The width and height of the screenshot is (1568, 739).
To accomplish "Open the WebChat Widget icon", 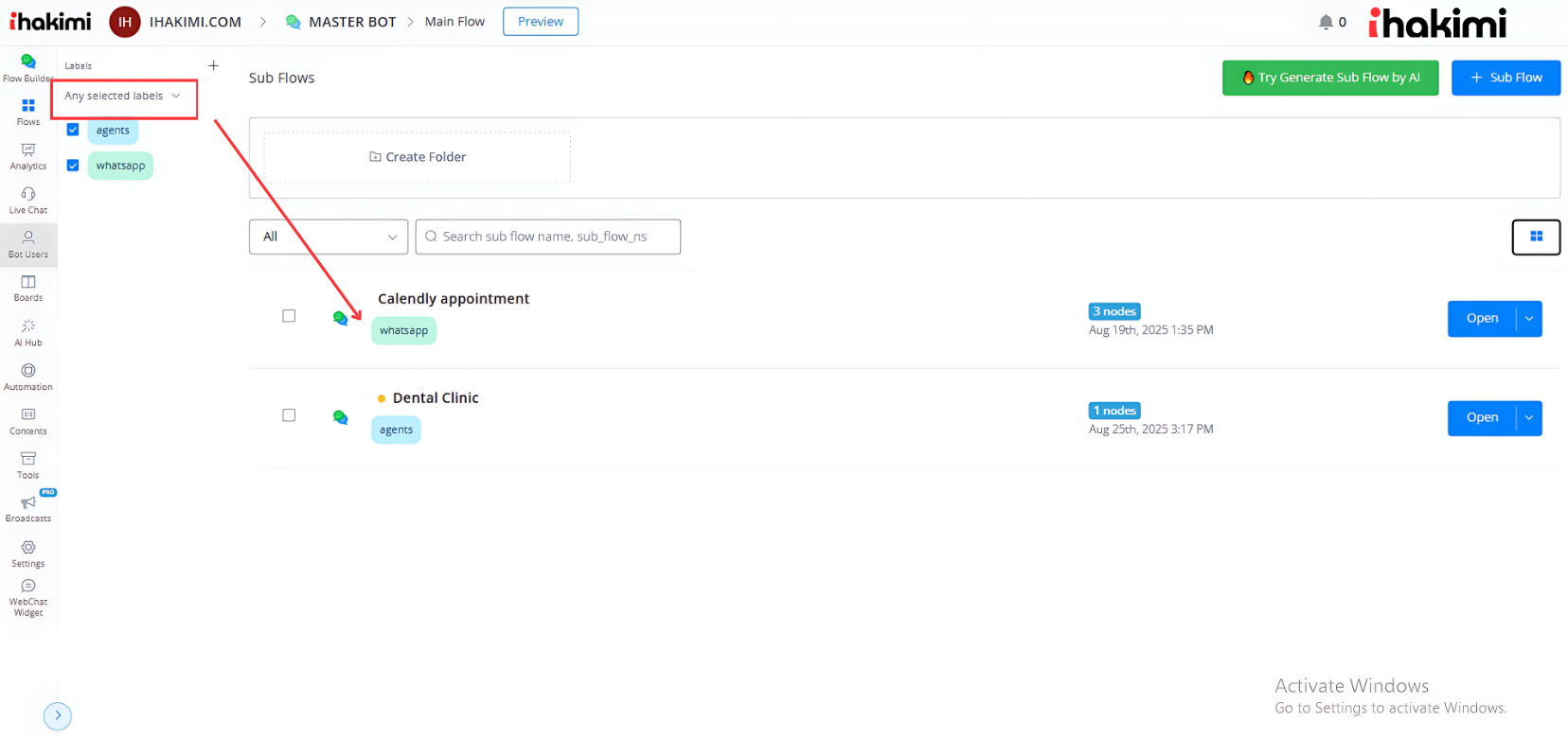I will pos(28,588).
